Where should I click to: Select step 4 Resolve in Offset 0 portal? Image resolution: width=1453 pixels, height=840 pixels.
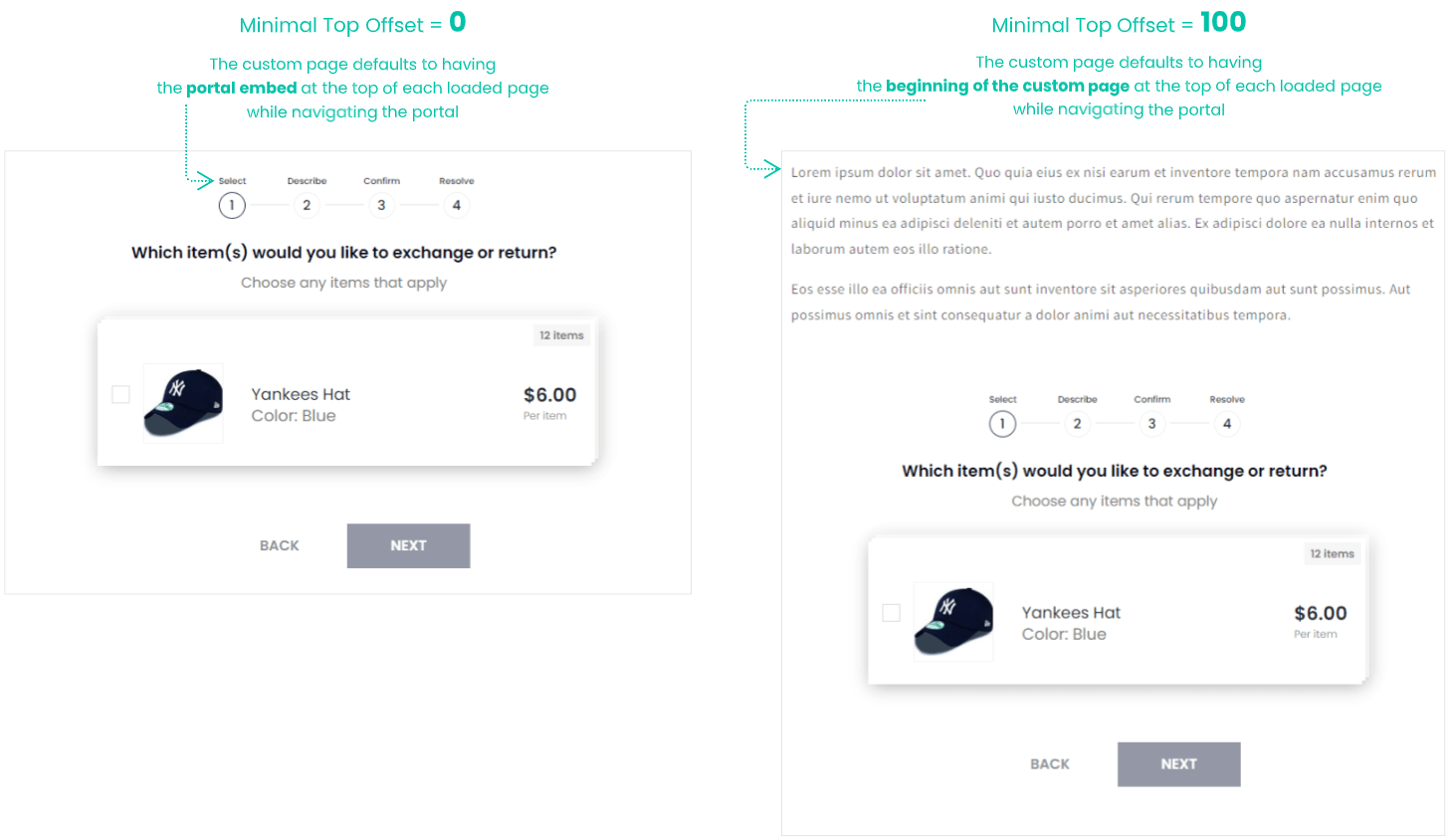coord(457,205)
